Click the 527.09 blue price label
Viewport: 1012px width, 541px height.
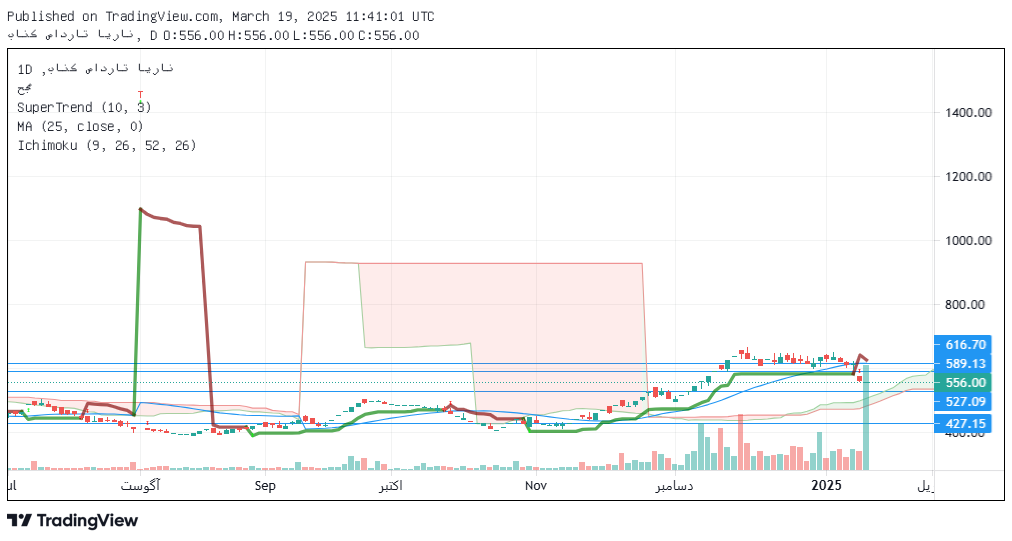(x=962, y=402)
